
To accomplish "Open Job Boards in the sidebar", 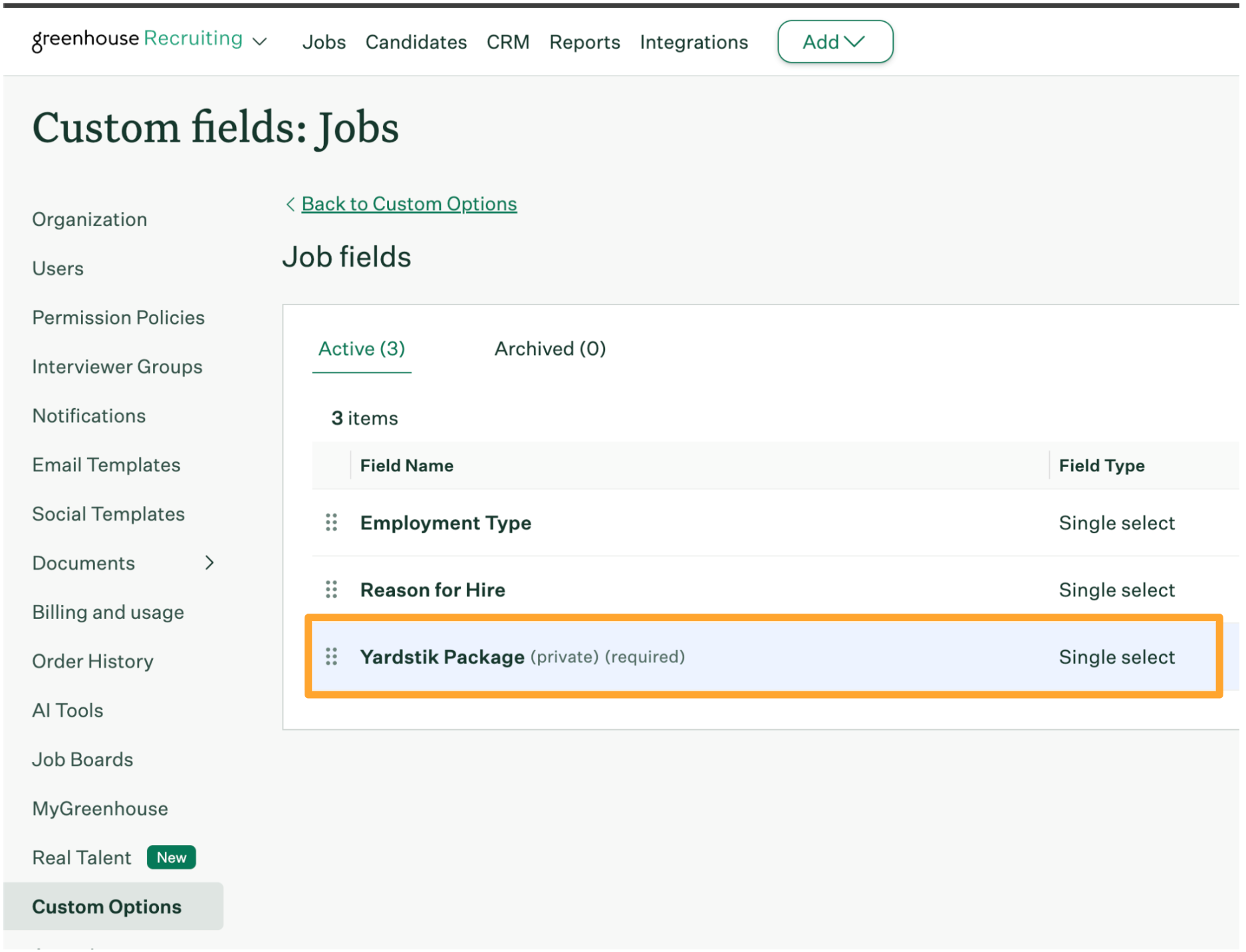I will [82, 761].
